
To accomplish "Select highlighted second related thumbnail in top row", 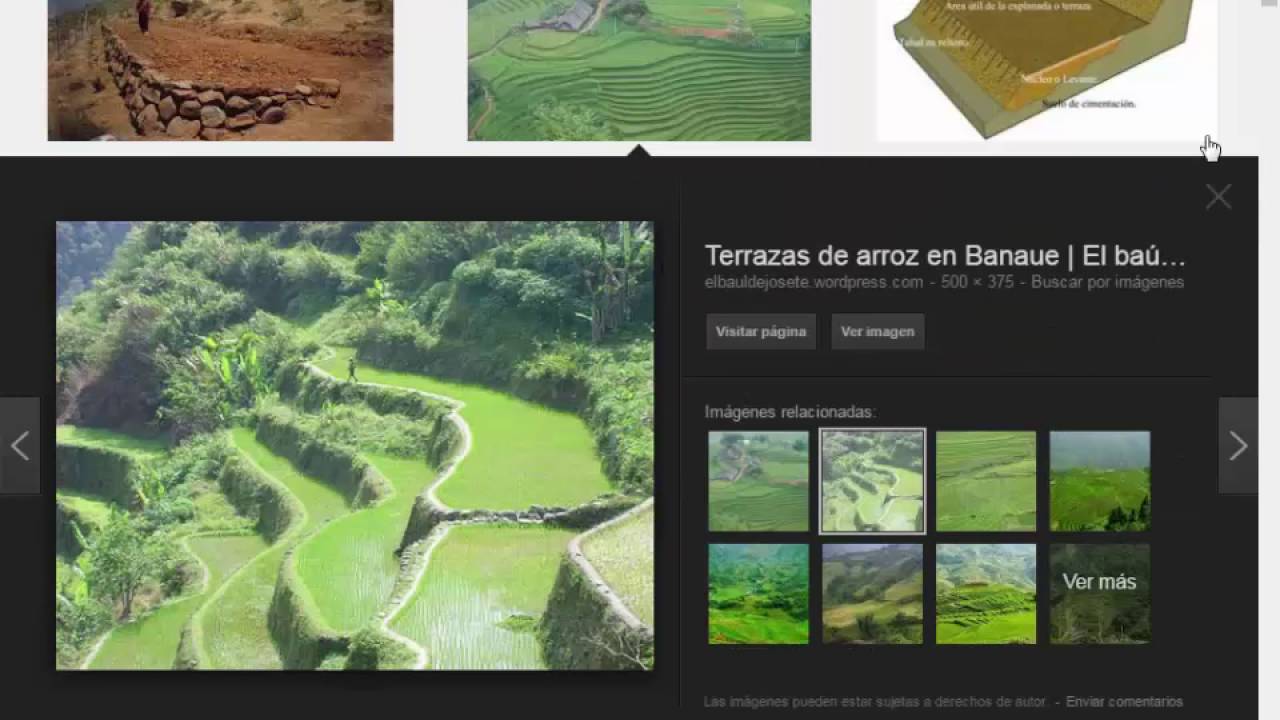I will tap(872, 481).
